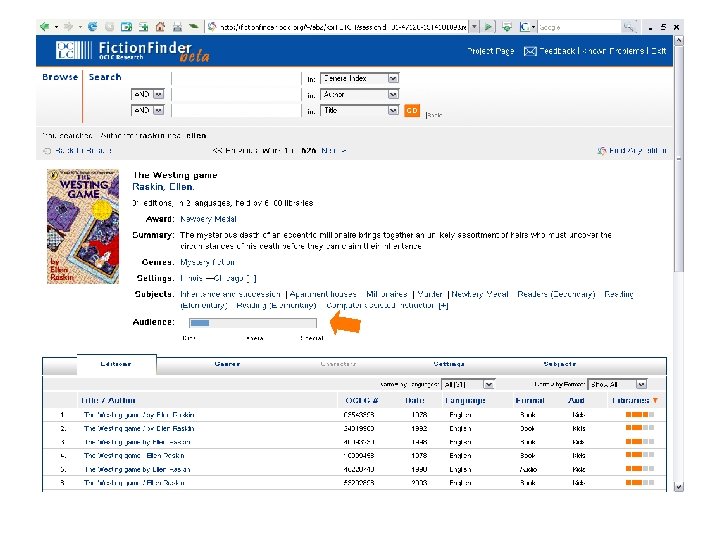Sort by Format column header
This screenshot has height=540, width=720.
[529, 400]
